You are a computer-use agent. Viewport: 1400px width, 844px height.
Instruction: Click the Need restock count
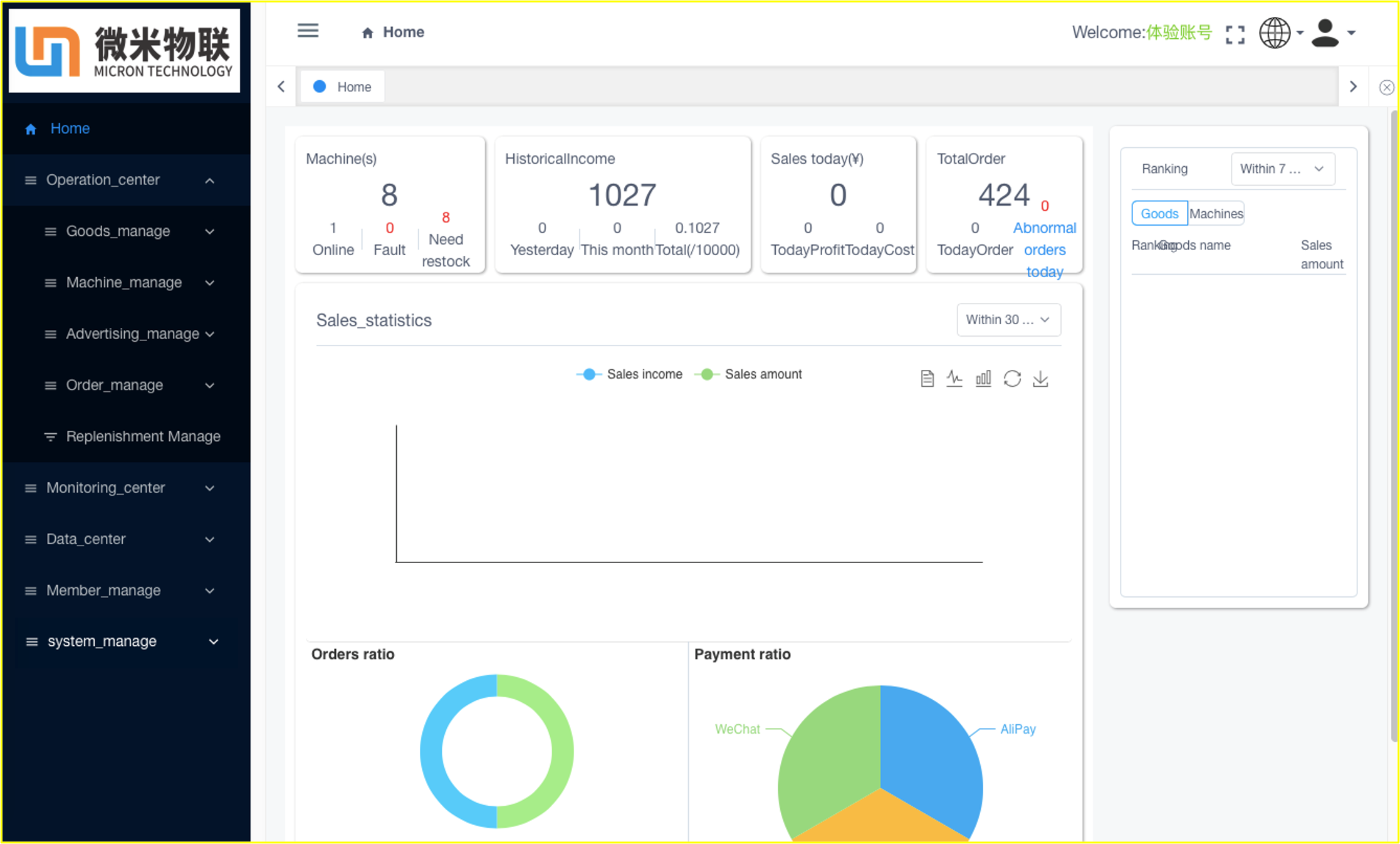tap(446, 218)
